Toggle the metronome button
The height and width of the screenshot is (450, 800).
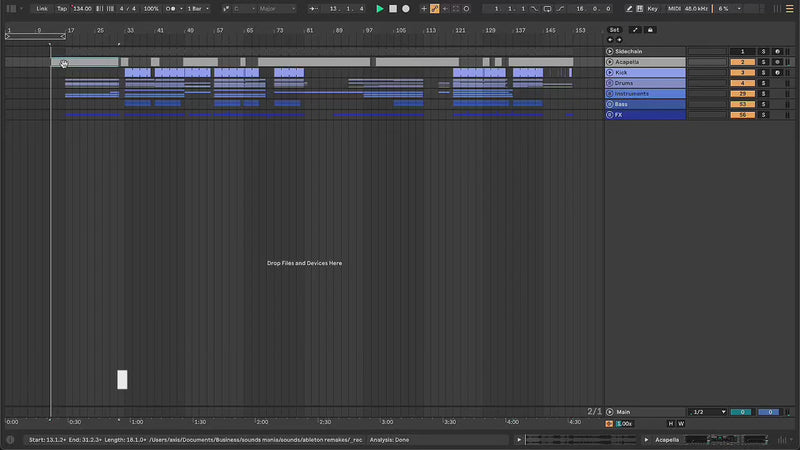(x=171, y=8)
